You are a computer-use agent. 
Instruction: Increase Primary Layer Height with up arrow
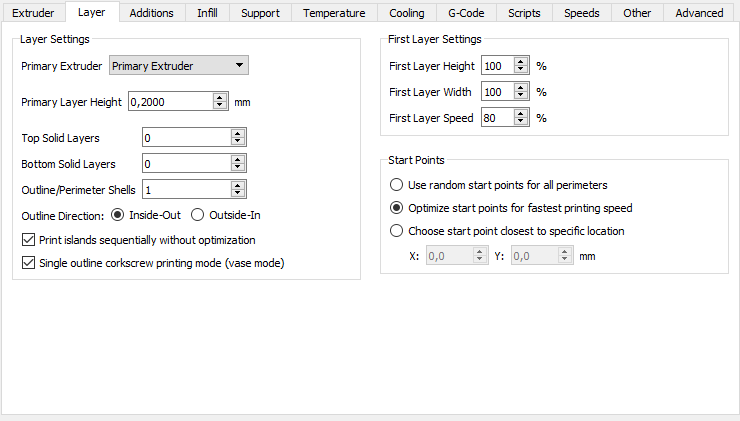click(219, 97)
